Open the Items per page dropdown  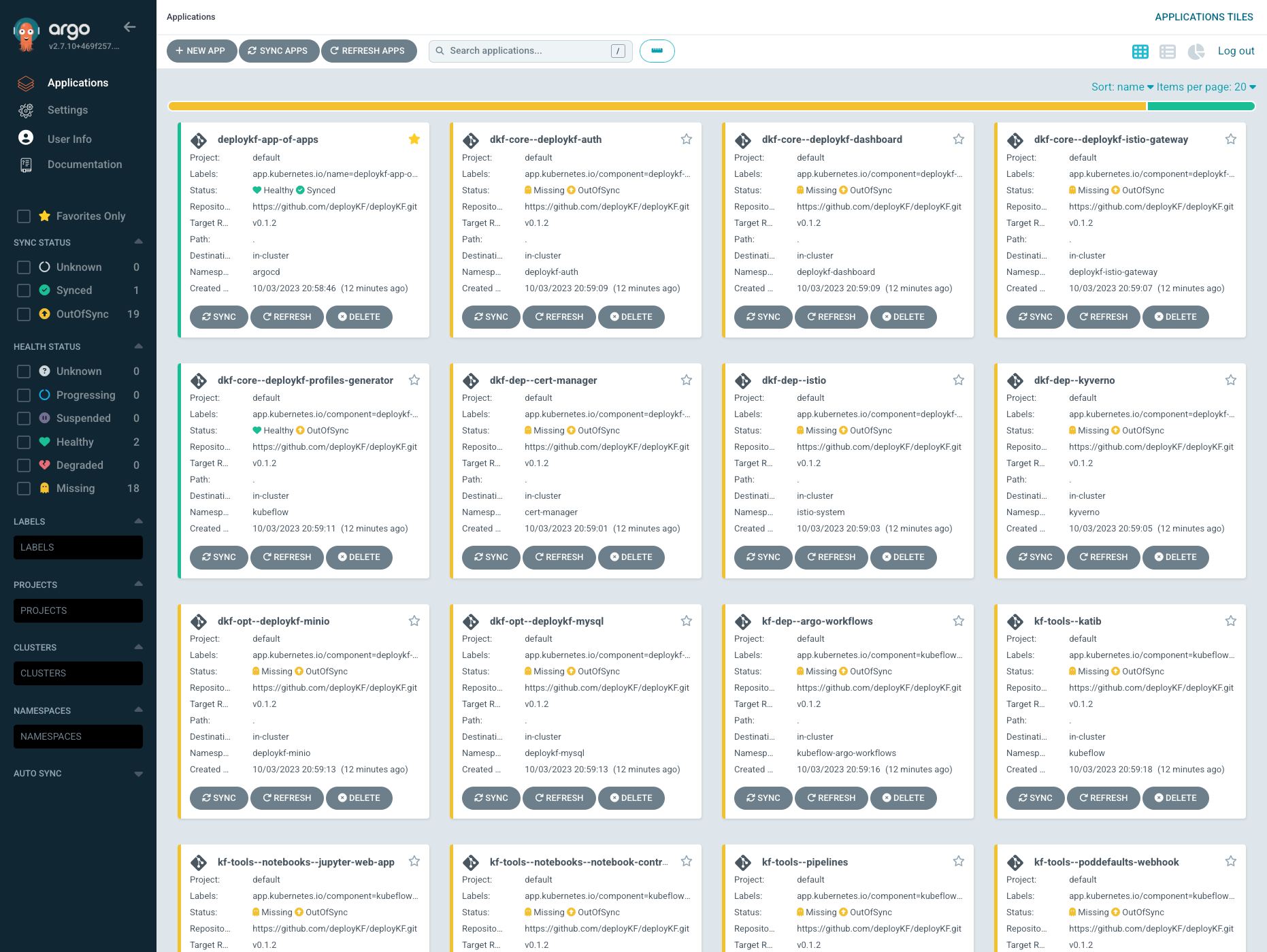[x=1206, y=87]
